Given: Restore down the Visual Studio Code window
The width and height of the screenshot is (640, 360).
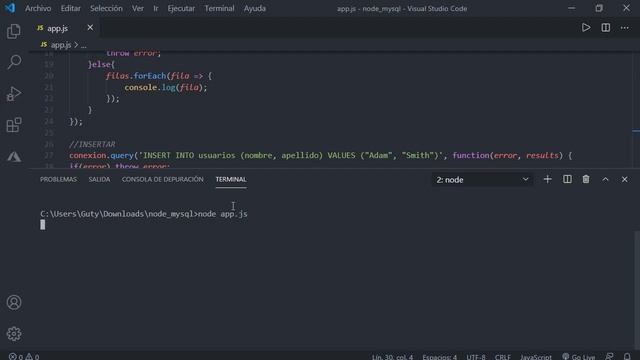Looking at the screenshot, I should click(x=599, y=8).
